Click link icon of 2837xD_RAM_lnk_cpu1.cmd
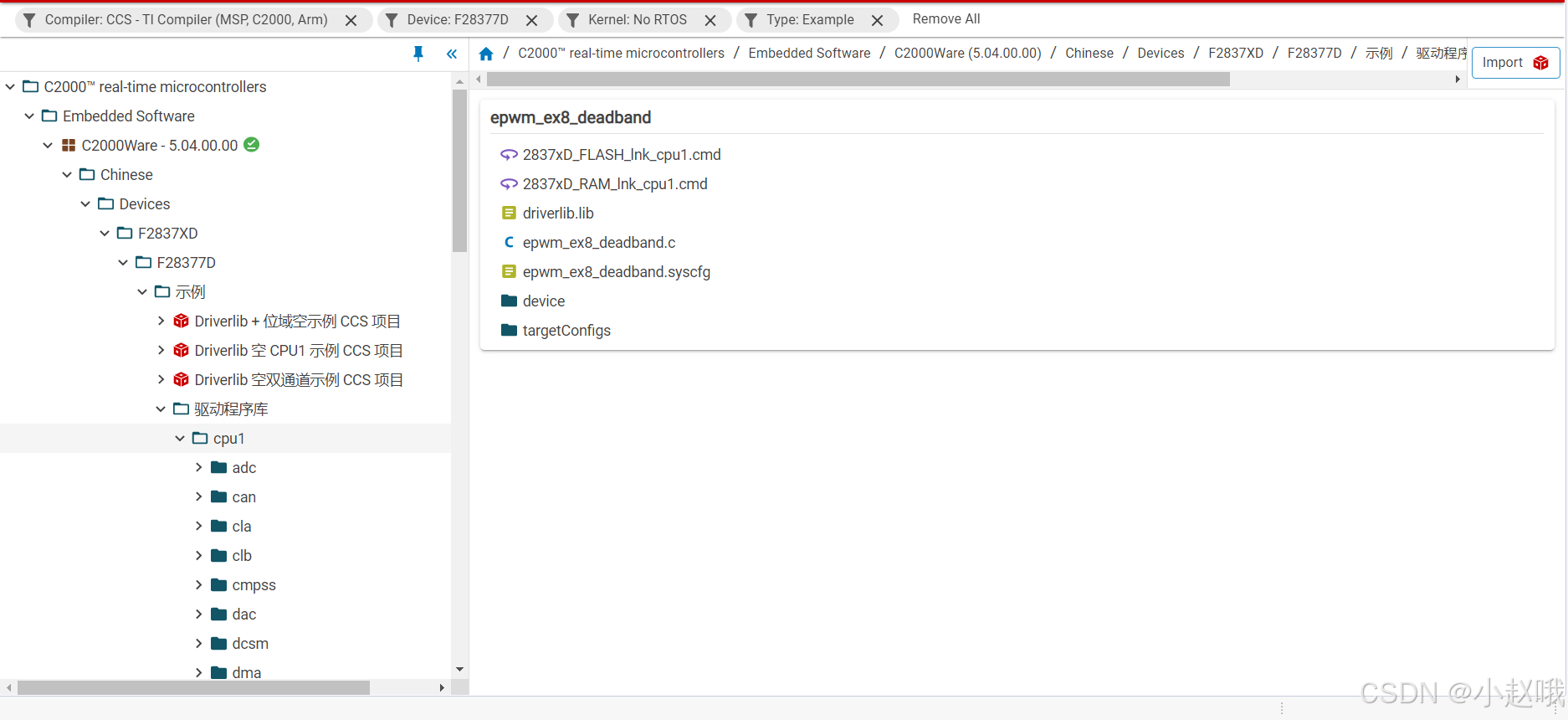The image size is (1568, 720). coord(509,184)
